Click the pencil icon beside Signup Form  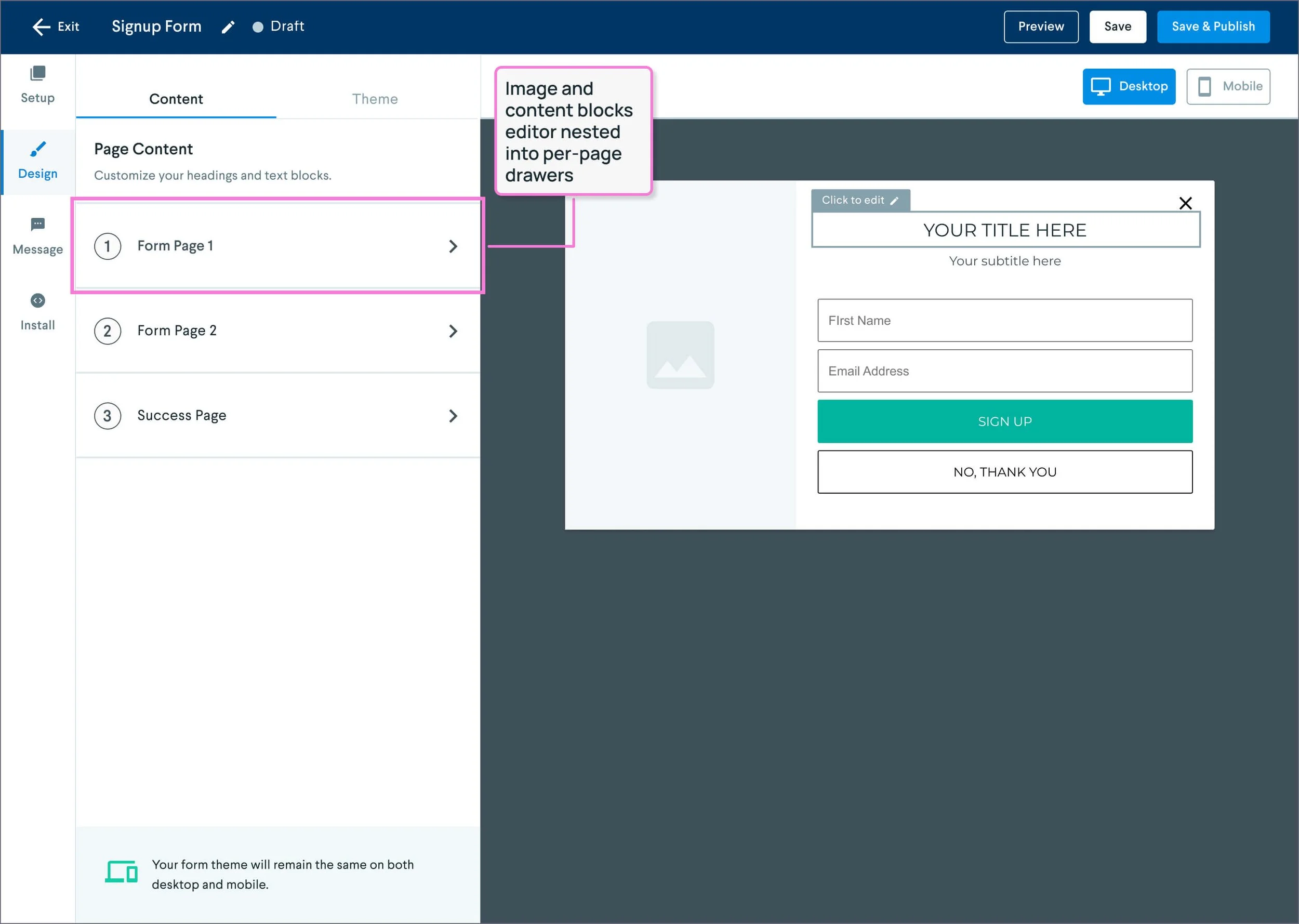click(228, 27)
